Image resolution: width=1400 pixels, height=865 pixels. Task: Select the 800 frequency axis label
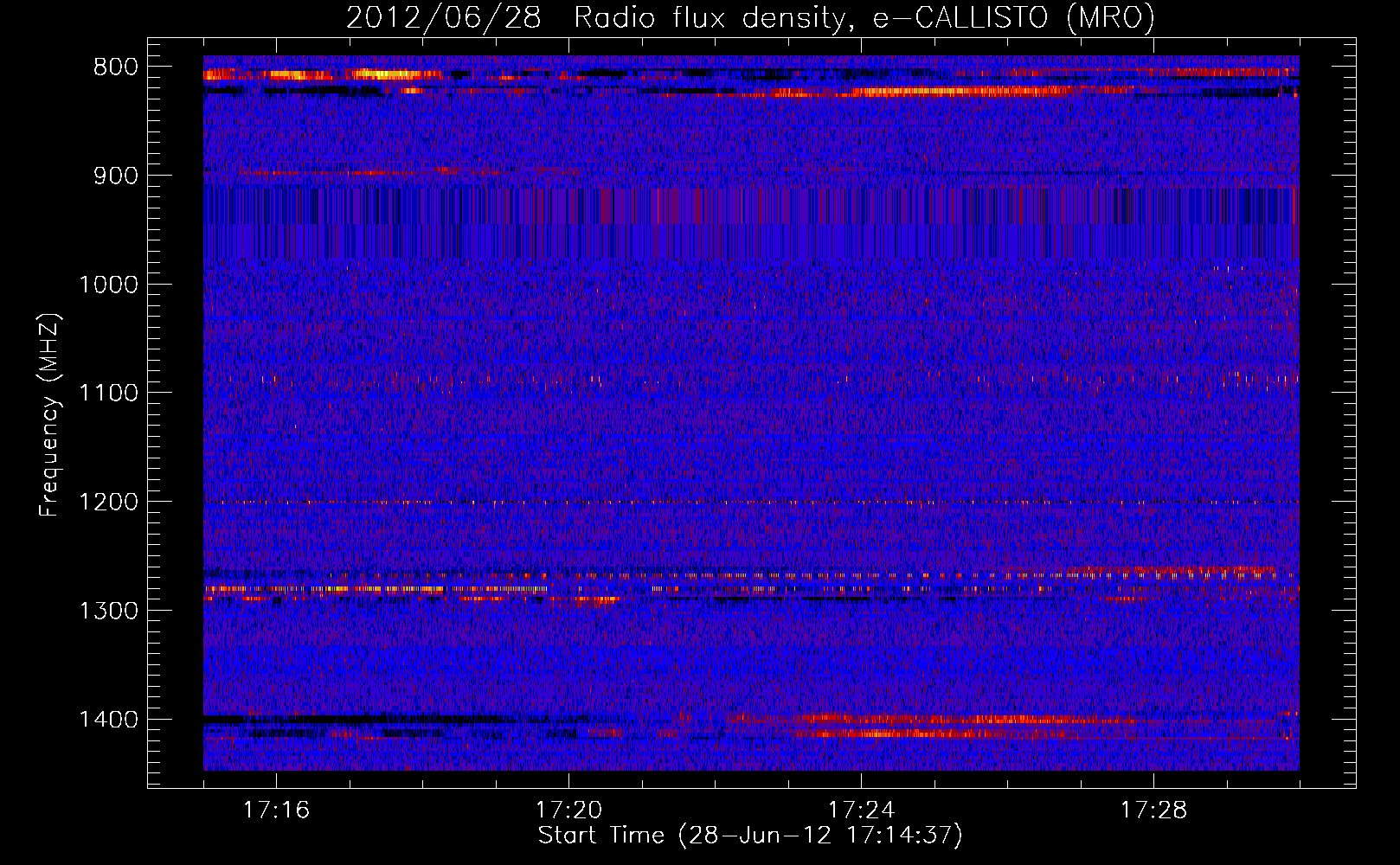pos(116,67)
